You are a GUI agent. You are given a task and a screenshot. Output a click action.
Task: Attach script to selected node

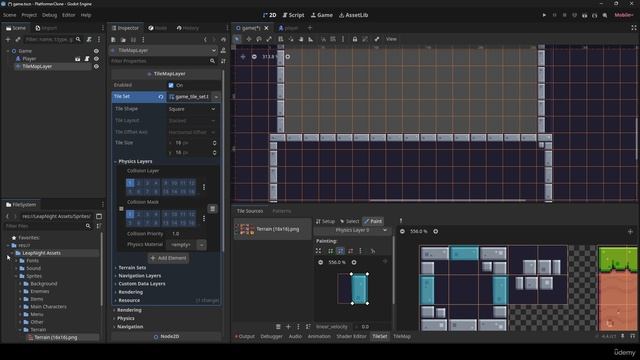click(89, 40)
